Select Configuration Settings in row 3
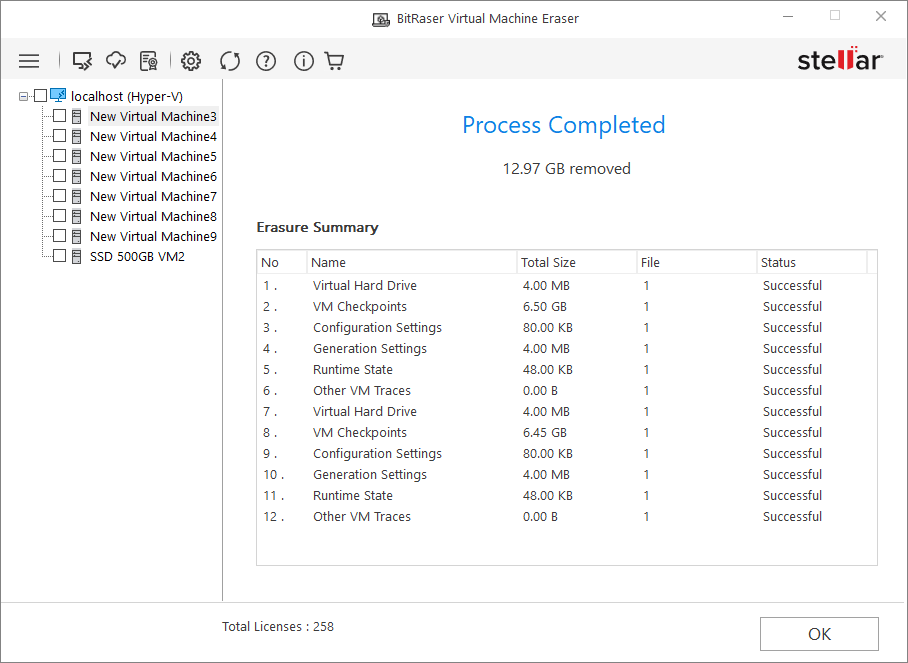 [377, 328]
